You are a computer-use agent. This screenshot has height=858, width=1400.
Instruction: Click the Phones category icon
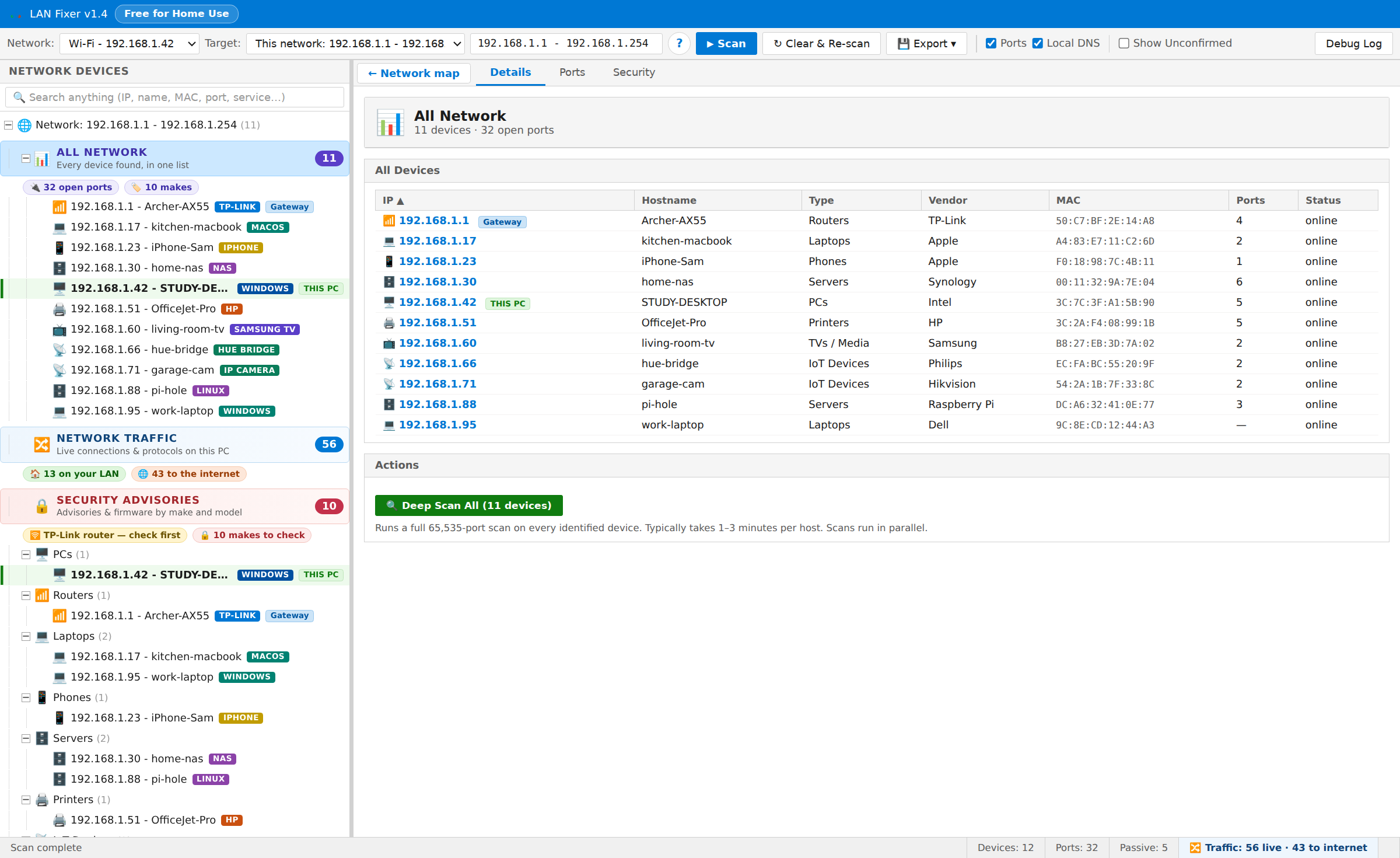tap(42, 697)
